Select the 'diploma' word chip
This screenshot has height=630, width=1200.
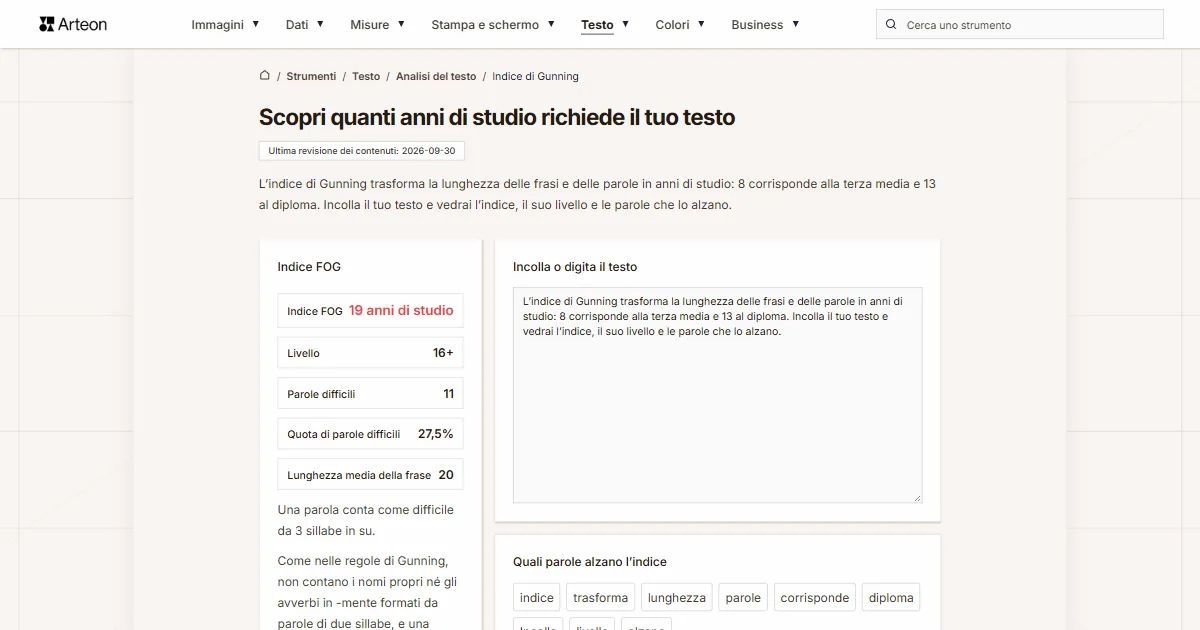click(891, 598)
